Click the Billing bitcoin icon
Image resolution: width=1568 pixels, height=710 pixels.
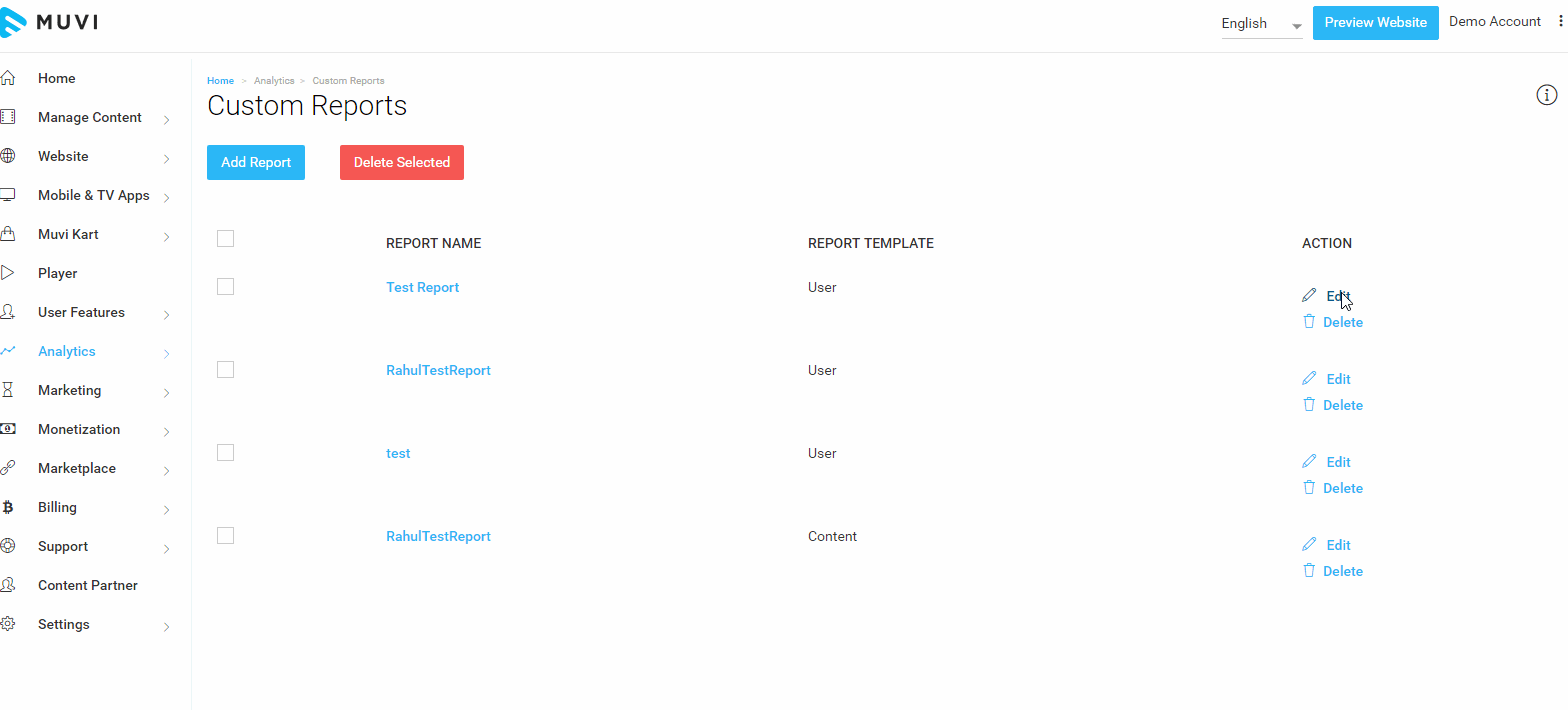(8, 507)
